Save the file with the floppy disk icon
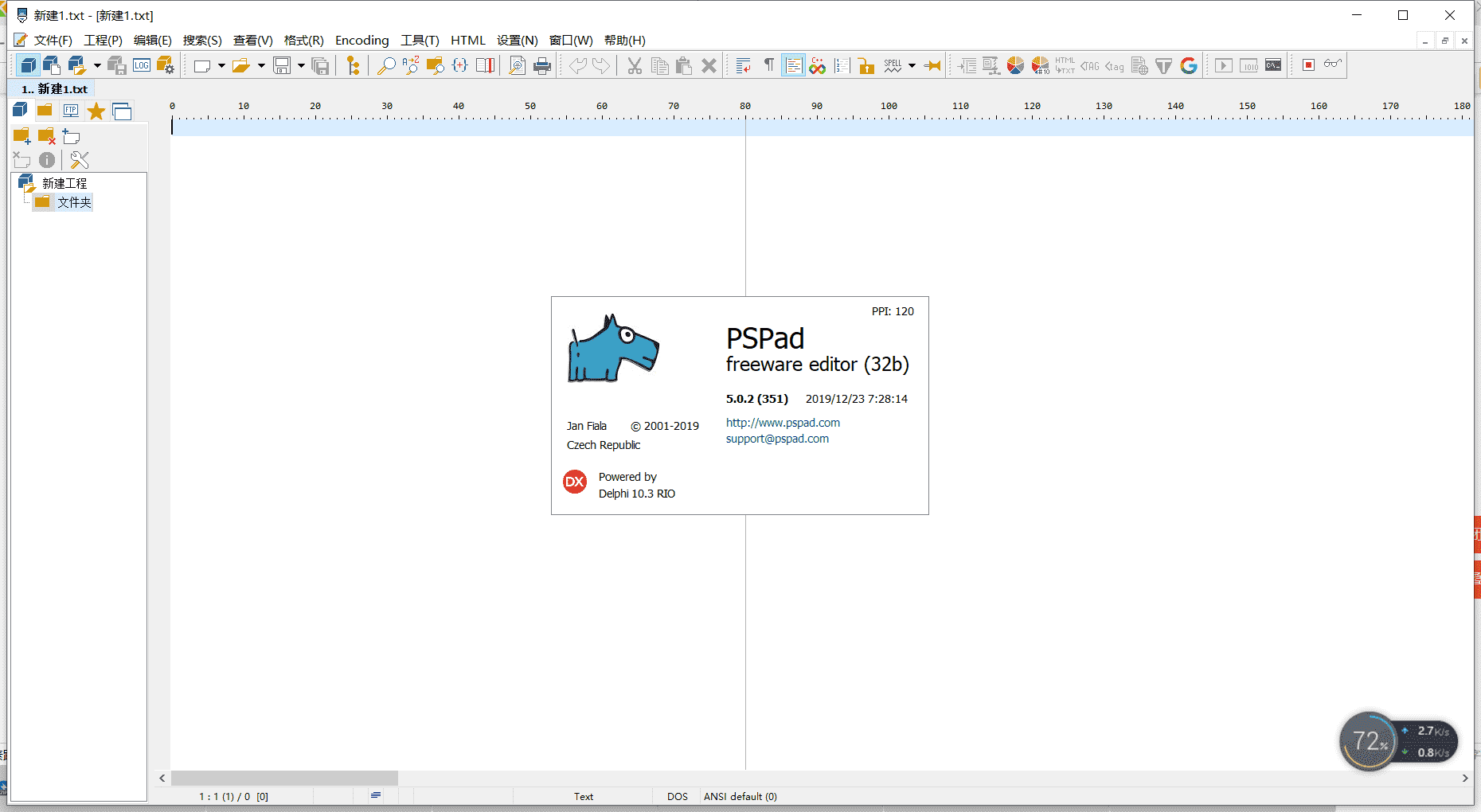Screen dimensions: 1481x812 click(282, 65)
